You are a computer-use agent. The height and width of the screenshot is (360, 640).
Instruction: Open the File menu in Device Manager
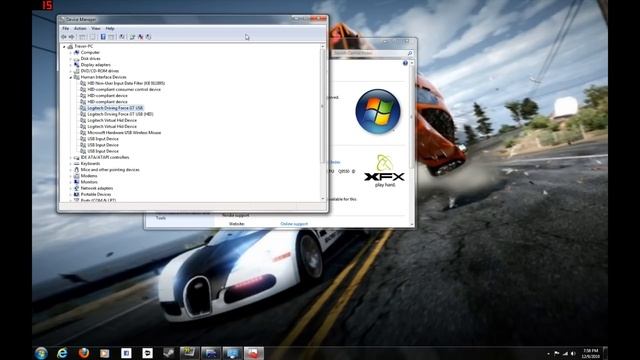pos(66,29)
